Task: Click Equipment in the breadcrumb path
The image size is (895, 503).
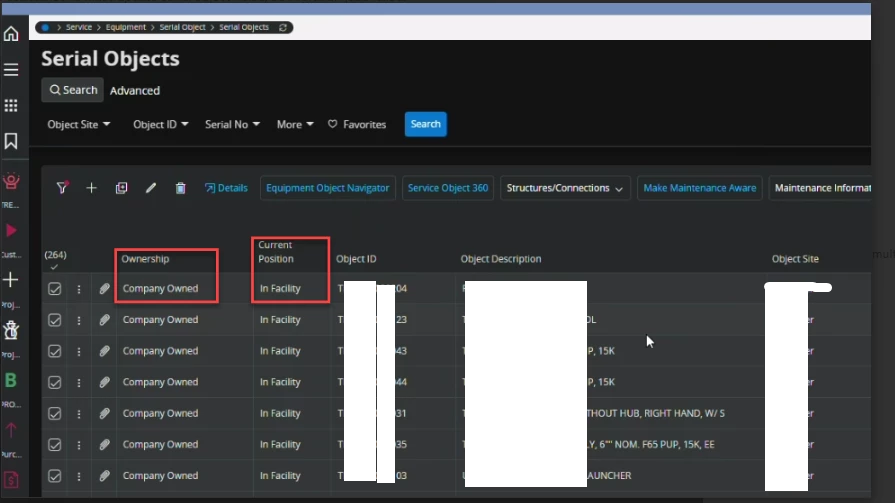Action: tap(126, 27)
